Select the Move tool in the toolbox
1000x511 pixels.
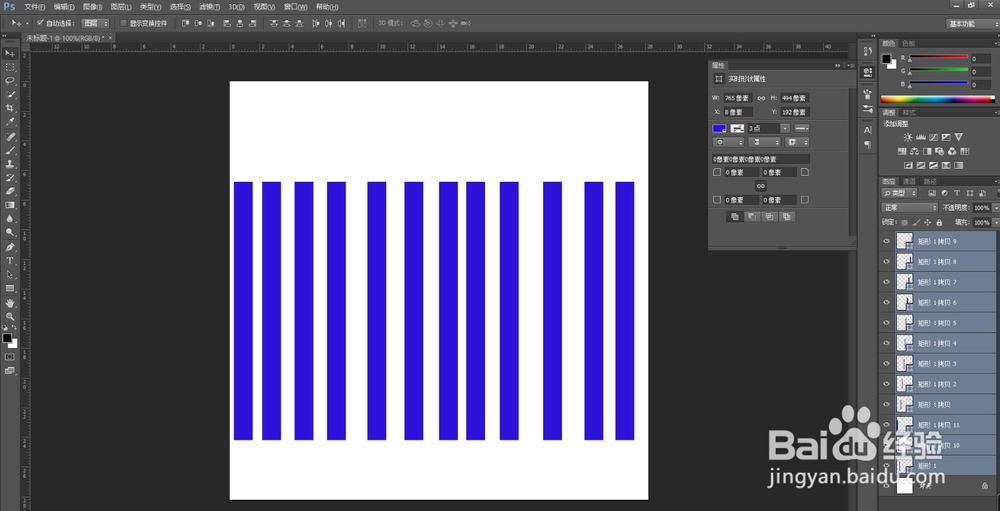(10, 53)
